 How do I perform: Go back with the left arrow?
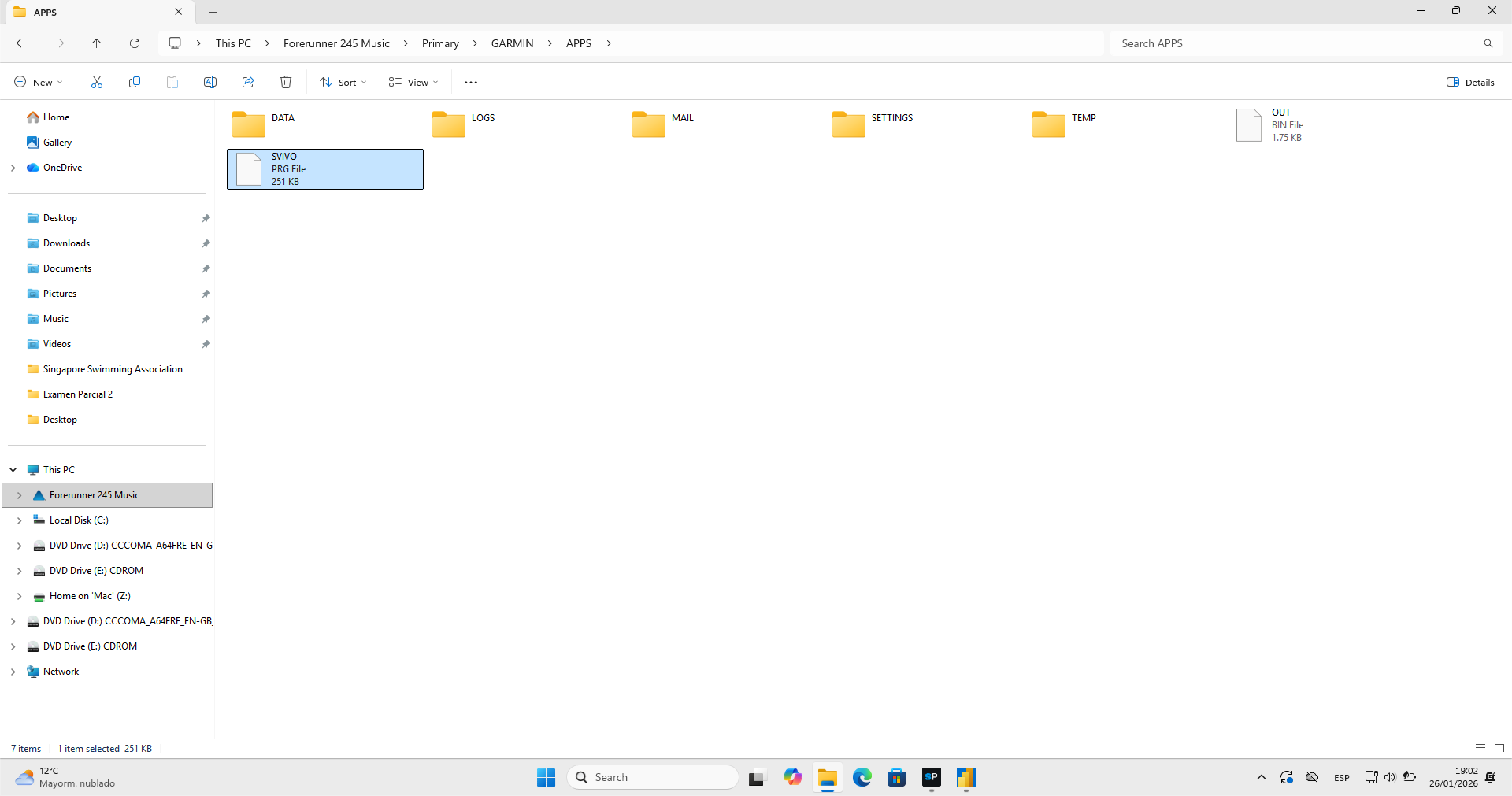coord(21,43)
